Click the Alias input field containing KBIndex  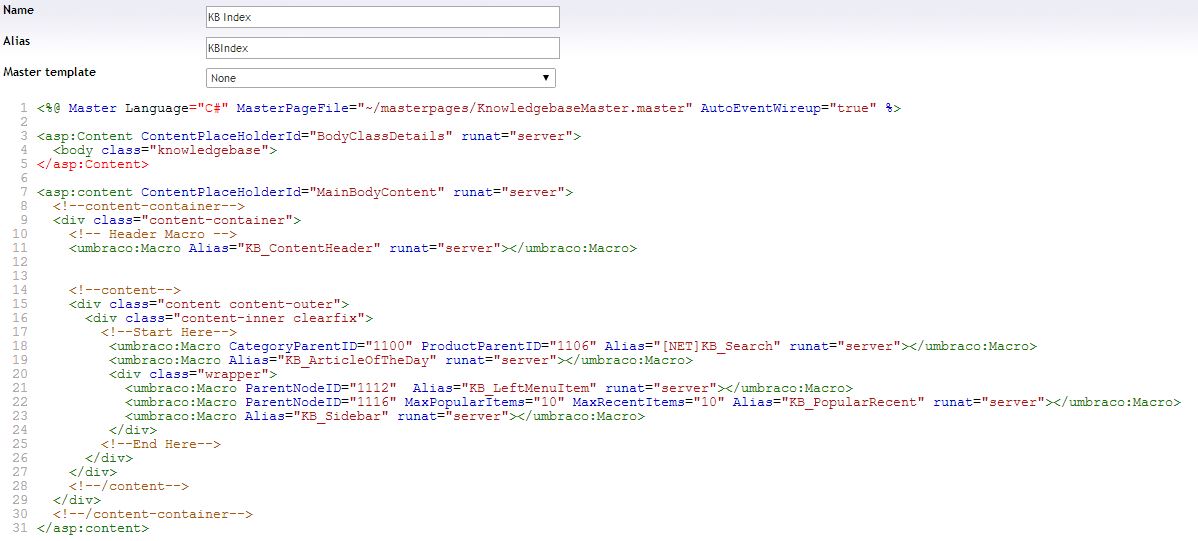[382, 48]
